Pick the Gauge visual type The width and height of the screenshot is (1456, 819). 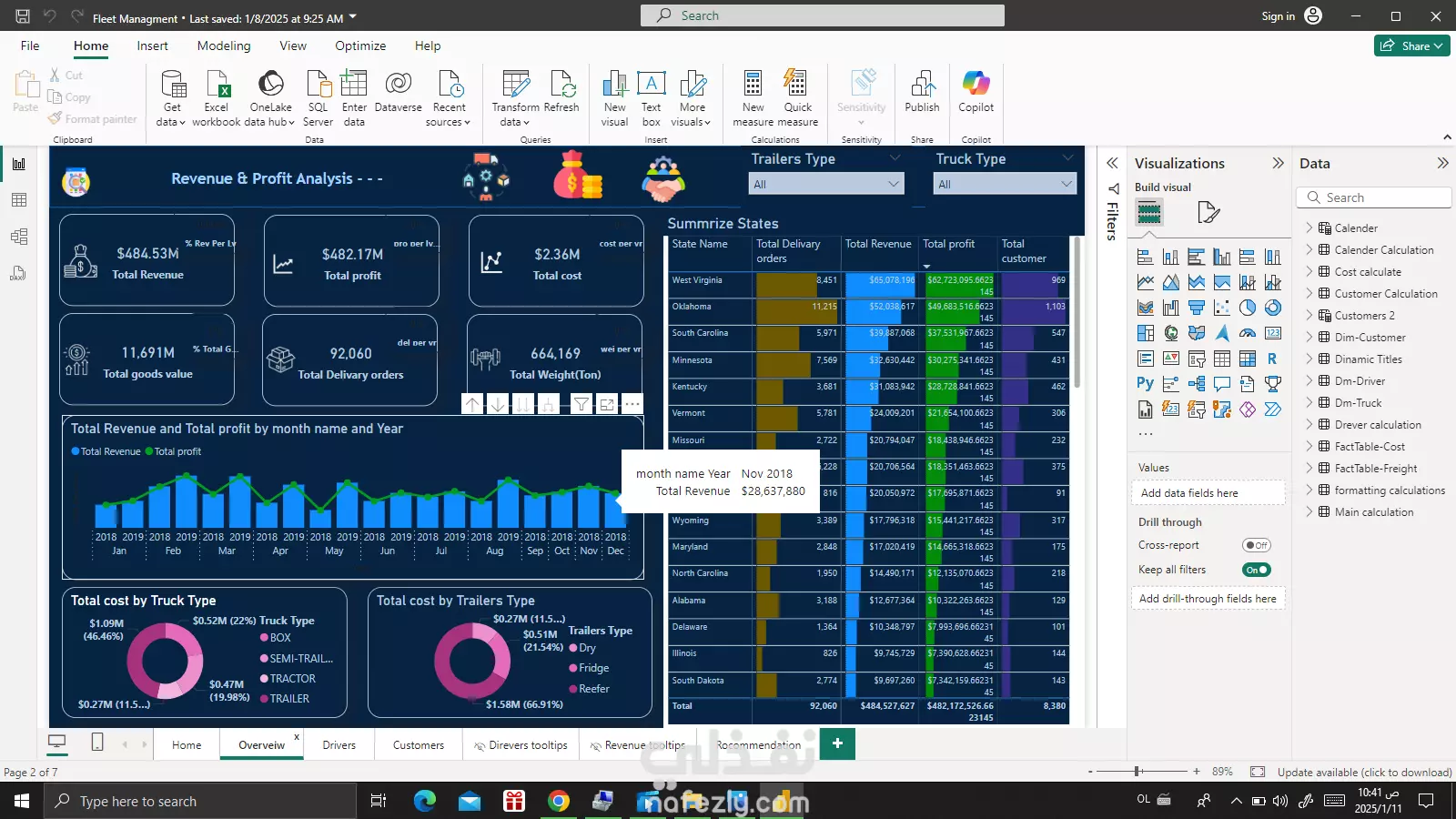1248,333
